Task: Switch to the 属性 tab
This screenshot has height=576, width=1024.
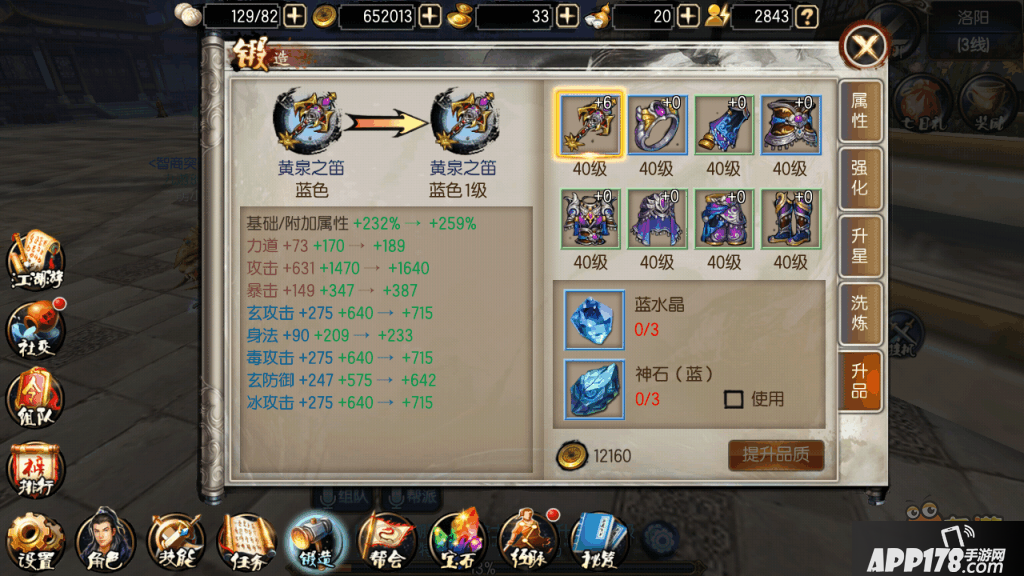Action: [859, 110]
